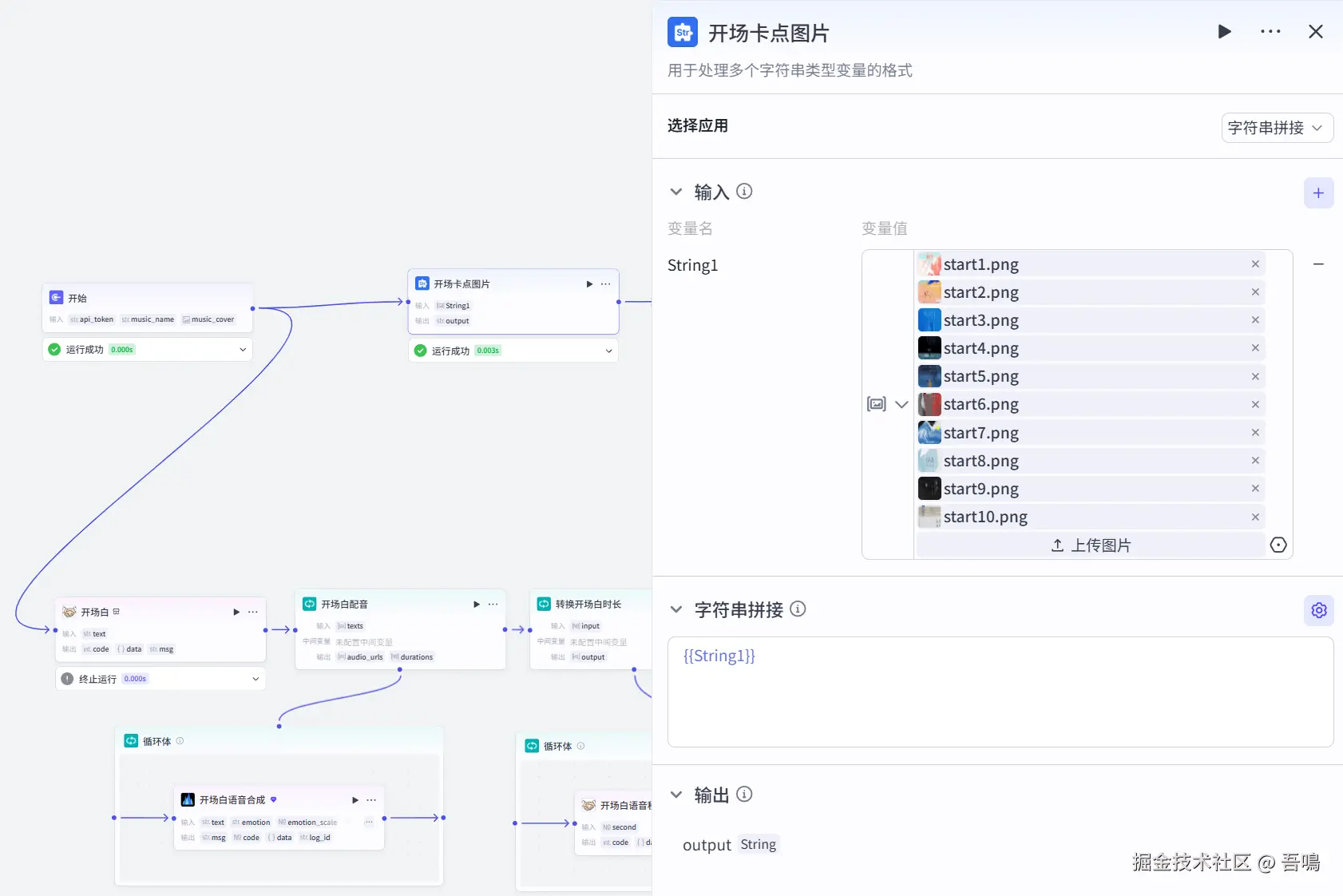The height and width of the screenshot is (896, 1343).
Task: Open the 字符串拼接 application dropdown
Action: (x=1277, y=128)
